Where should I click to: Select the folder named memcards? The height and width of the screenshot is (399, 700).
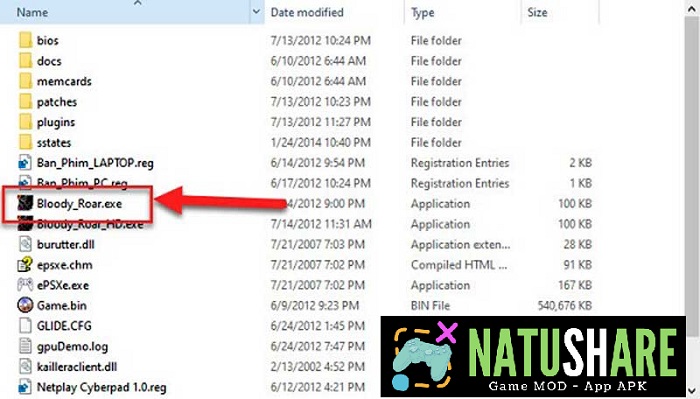point(64,82)
